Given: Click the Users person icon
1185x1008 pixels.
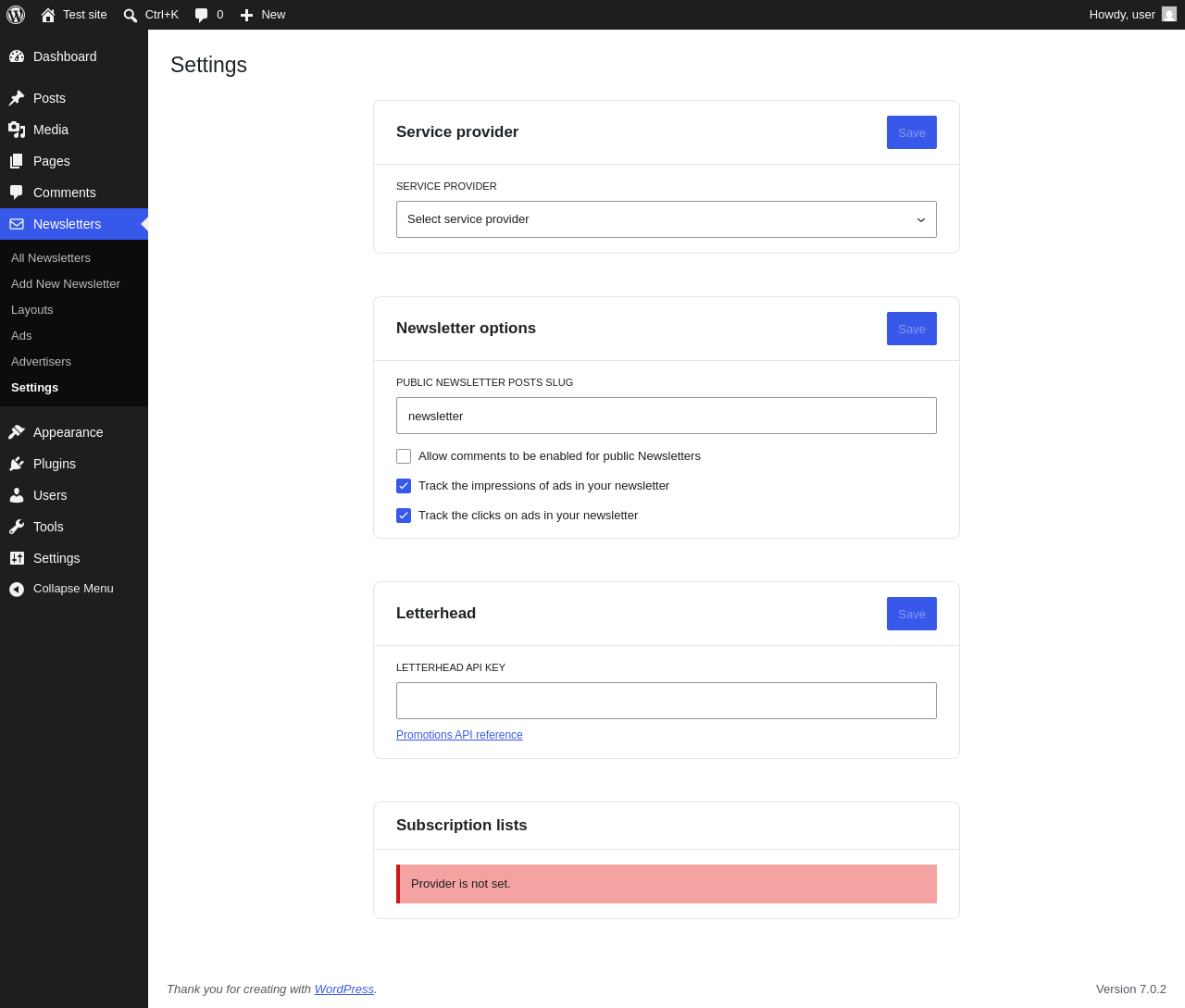Looking at the screenshot, I should (x=17, y=495).
